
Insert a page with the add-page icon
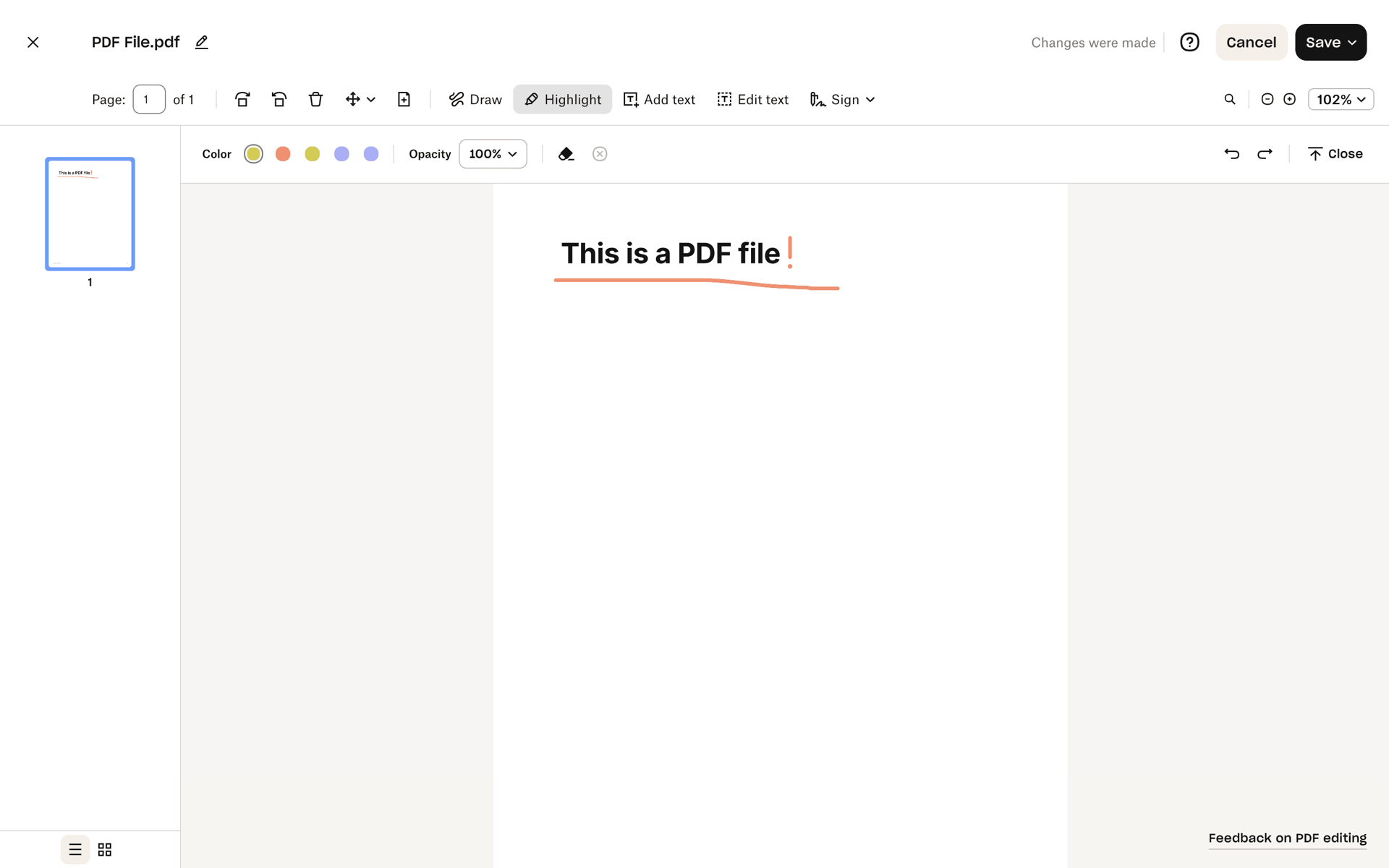click(404, 100)
